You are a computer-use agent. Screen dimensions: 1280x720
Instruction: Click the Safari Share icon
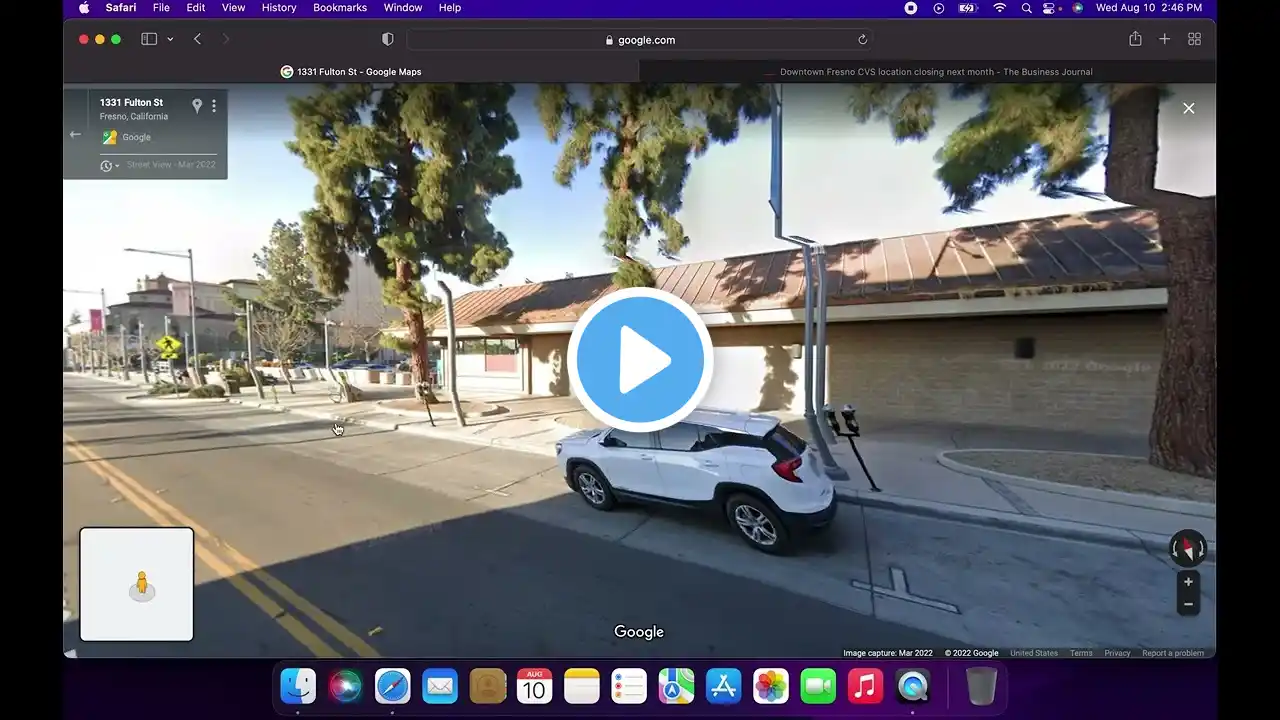[x=1135, y=39]
